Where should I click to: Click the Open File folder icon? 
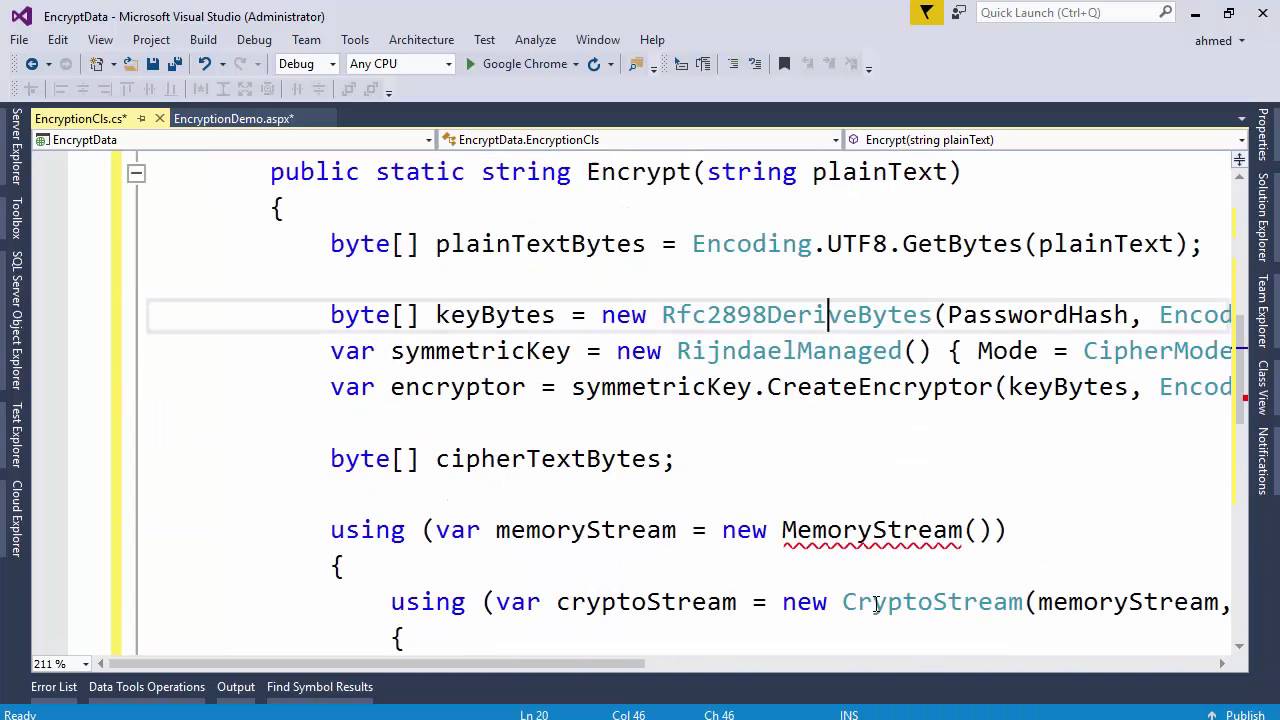click(x=130, y=64)
